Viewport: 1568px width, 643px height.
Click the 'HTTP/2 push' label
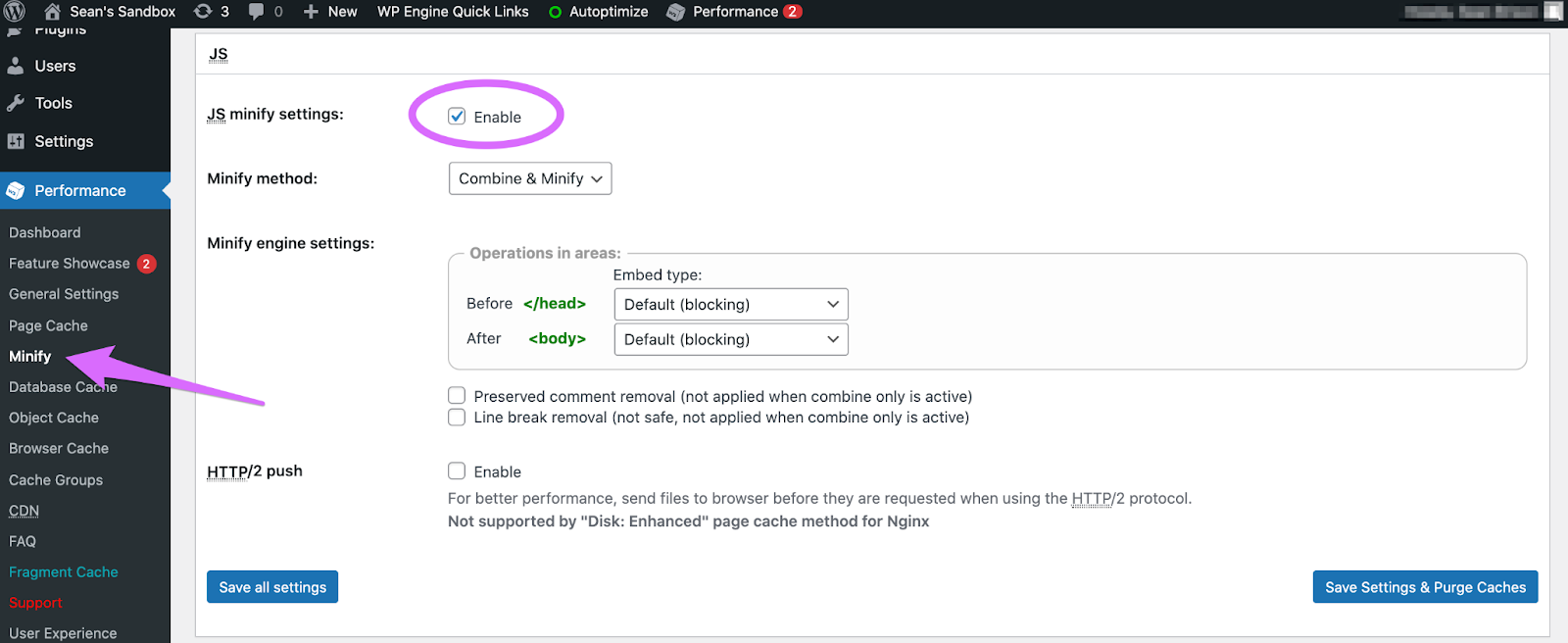255,471
